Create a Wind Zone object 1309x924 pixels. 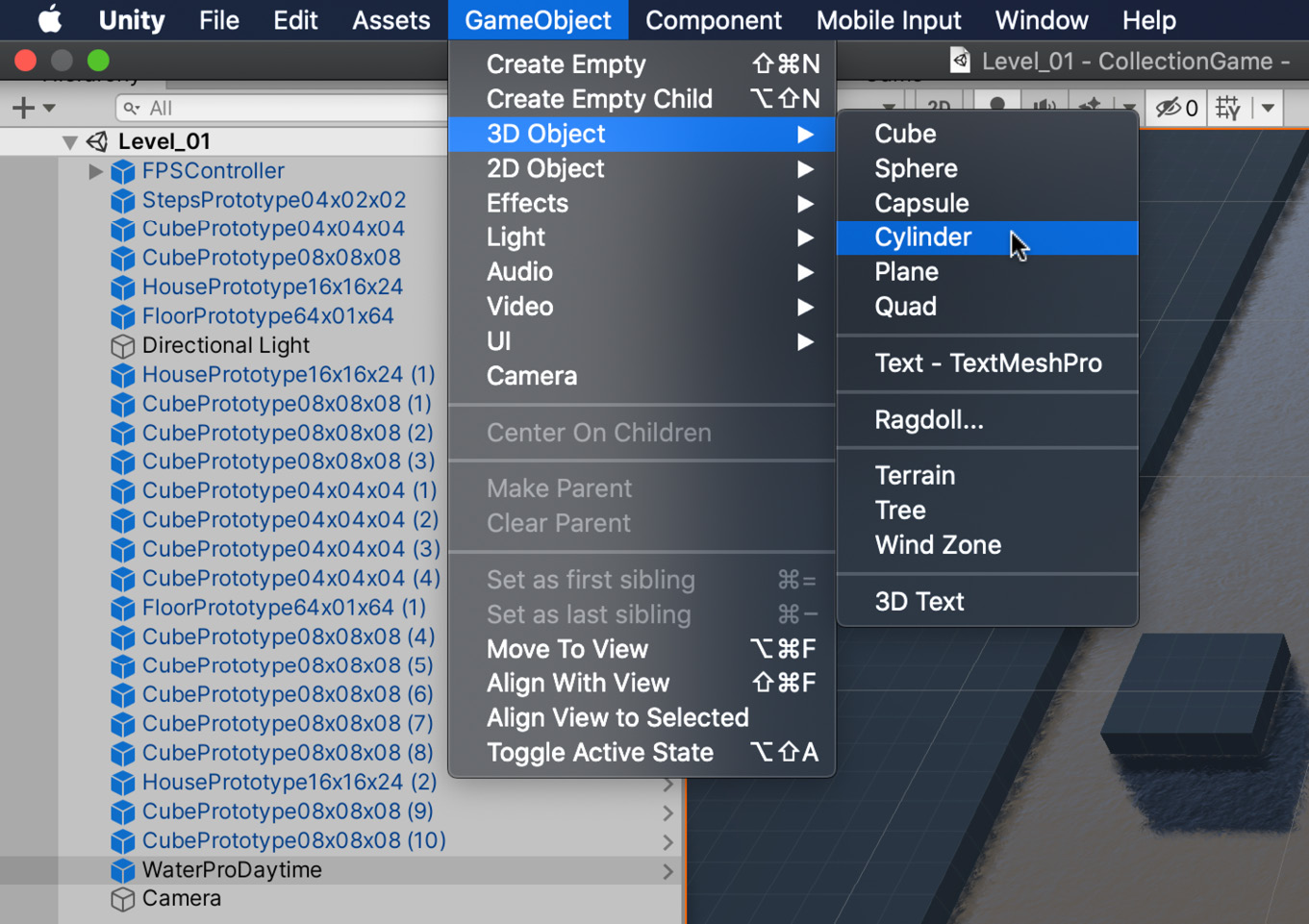coord(988,545)
